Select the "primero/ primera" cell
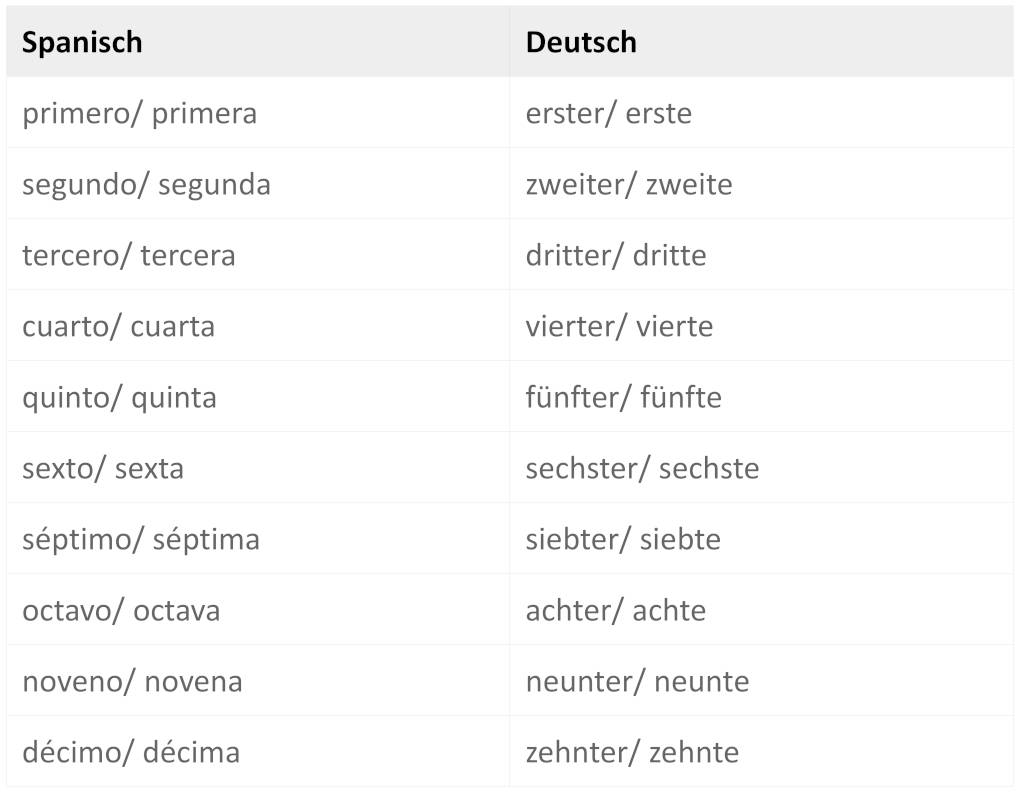Image resolution: width=1020 pixels, height=794 pixels. (139, 113)
